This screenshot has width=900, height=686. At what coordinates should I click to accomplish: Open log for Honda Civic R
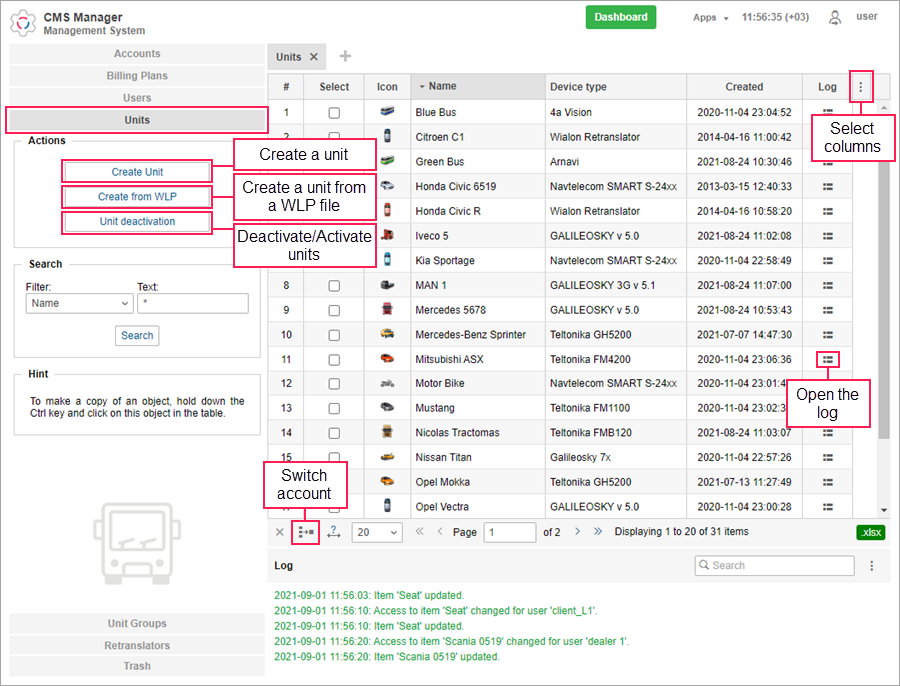pos(827,211)
